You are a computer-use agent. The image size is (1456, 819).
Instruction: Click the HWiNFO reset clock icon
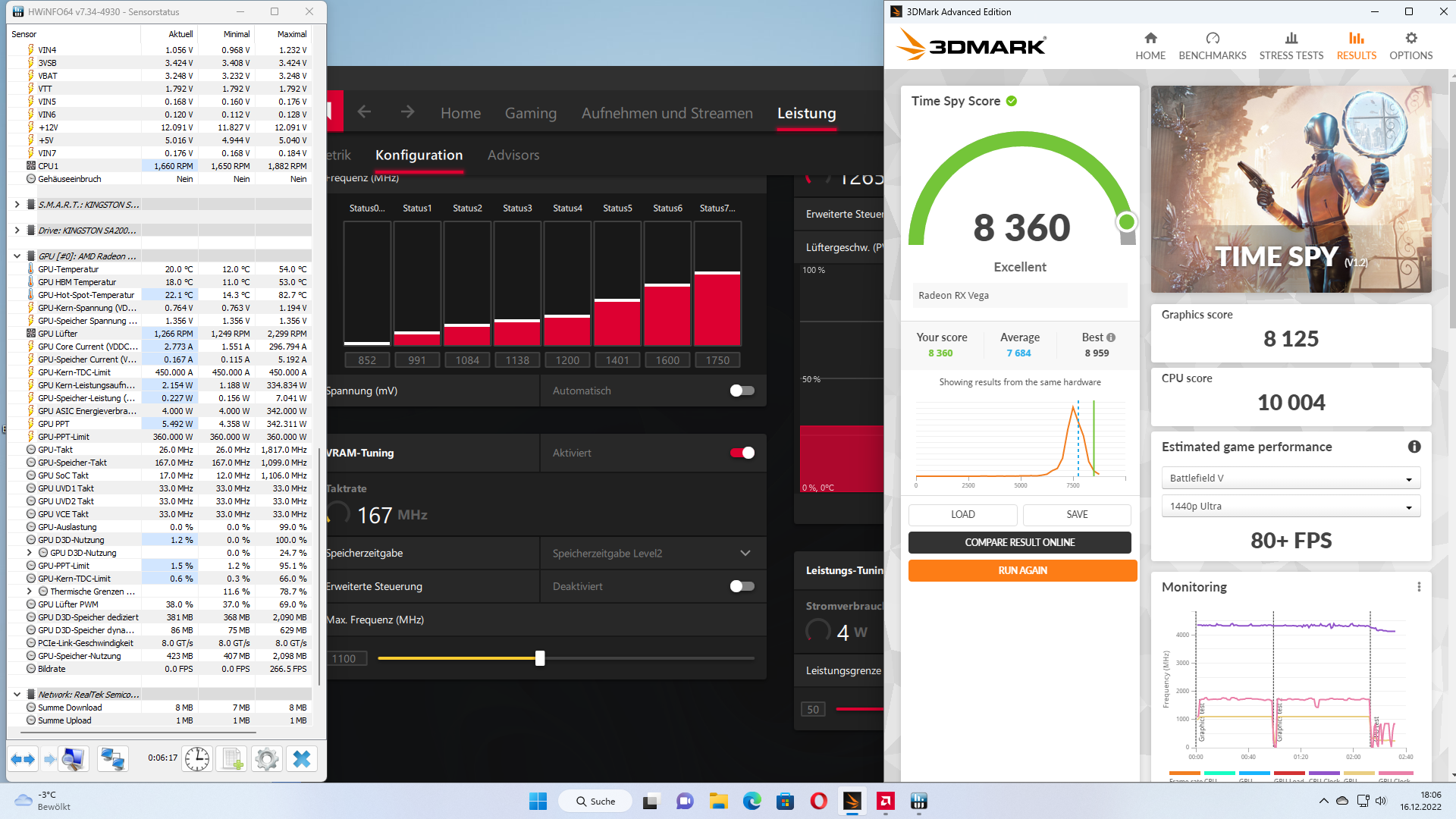[x=197, y=758]
